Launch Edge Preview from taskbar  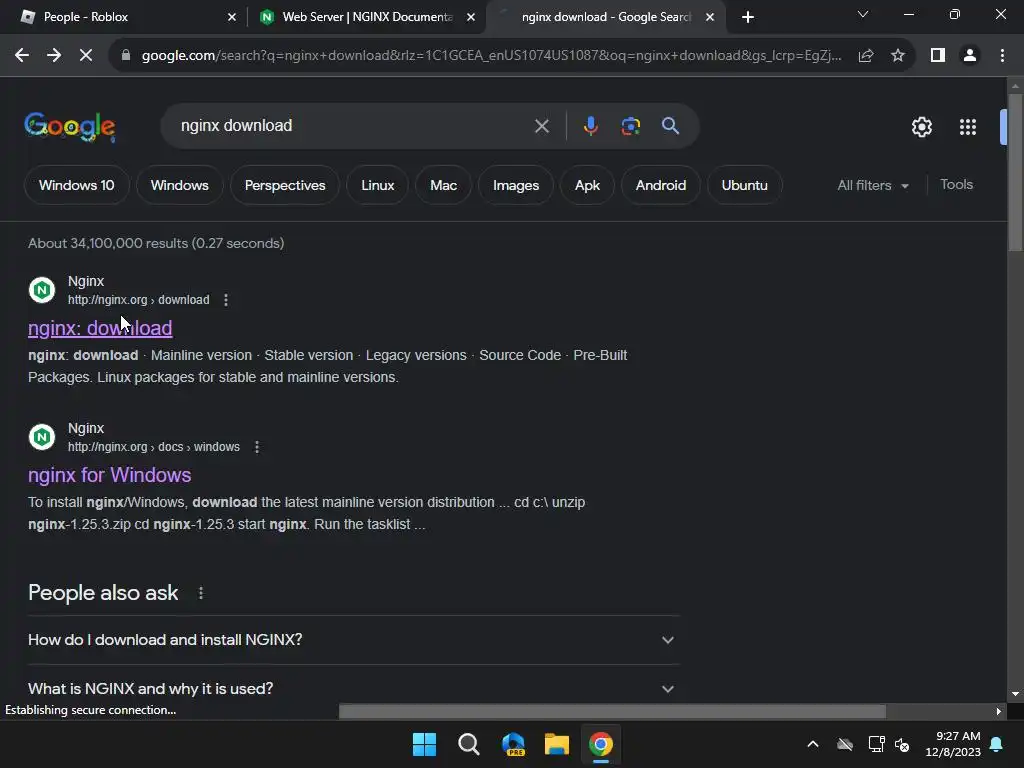pos(513,744)
